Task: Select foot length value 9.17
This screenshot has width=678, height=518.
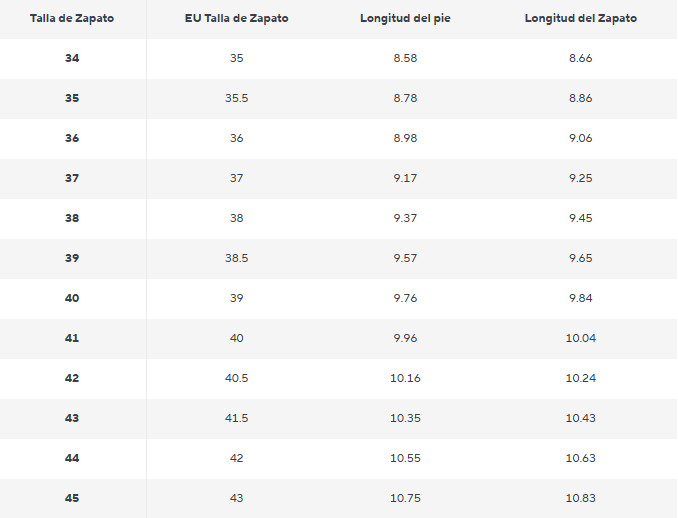Action: (x=405, y=178)
